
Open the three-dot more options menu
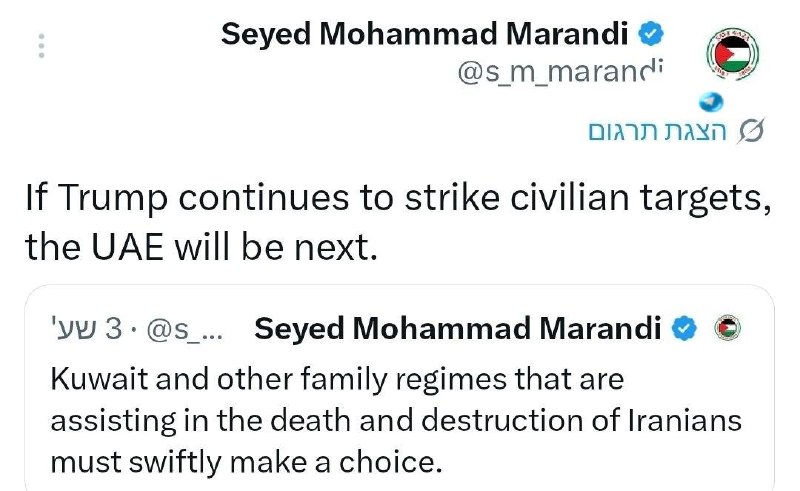pos(41,46)
